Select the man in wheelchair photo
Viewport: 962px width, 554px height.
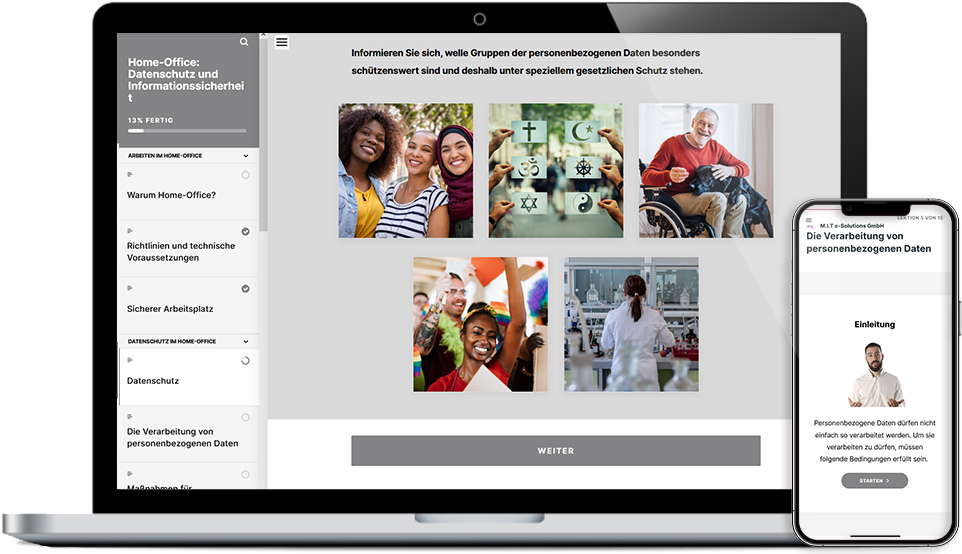pyautogui.click(x=706, y=171)
